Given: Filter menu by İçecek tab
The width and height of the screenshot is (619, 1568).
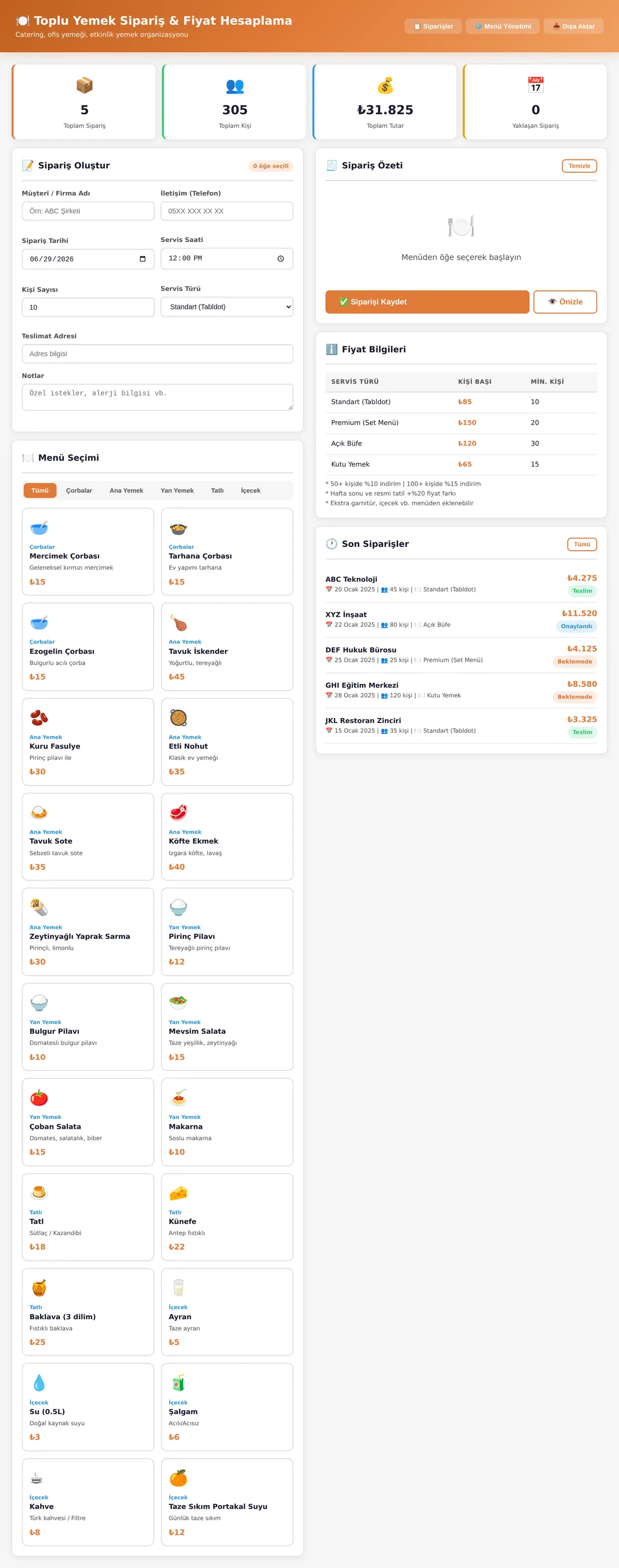Looking at the screenshot, I should [251, 491].
